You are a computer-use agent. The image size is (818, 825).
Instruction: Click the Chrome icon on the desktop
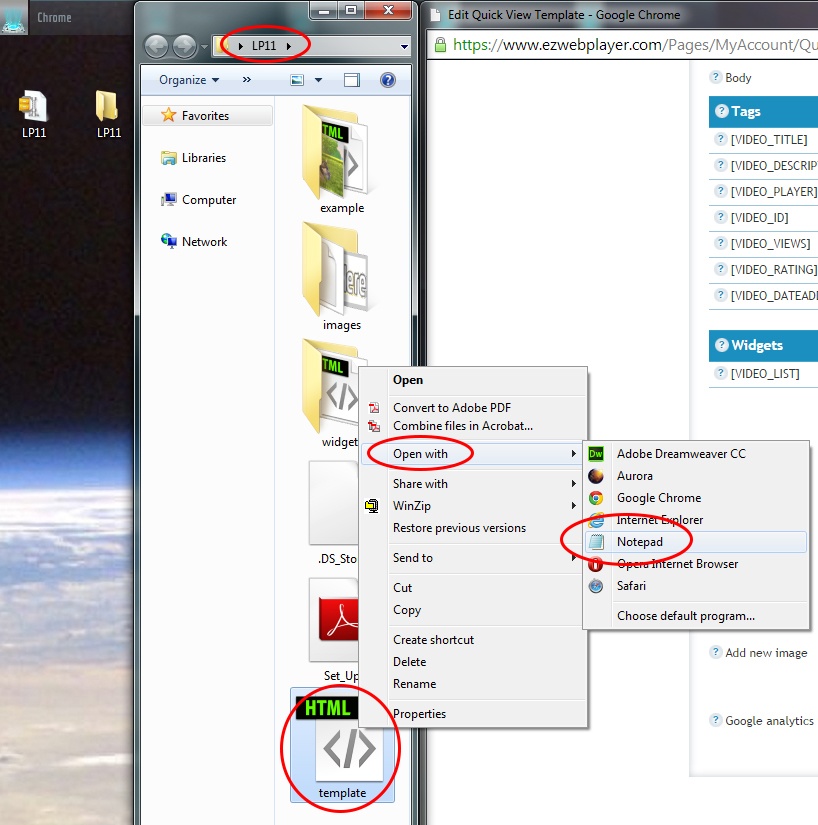click(x=14, y=17)
